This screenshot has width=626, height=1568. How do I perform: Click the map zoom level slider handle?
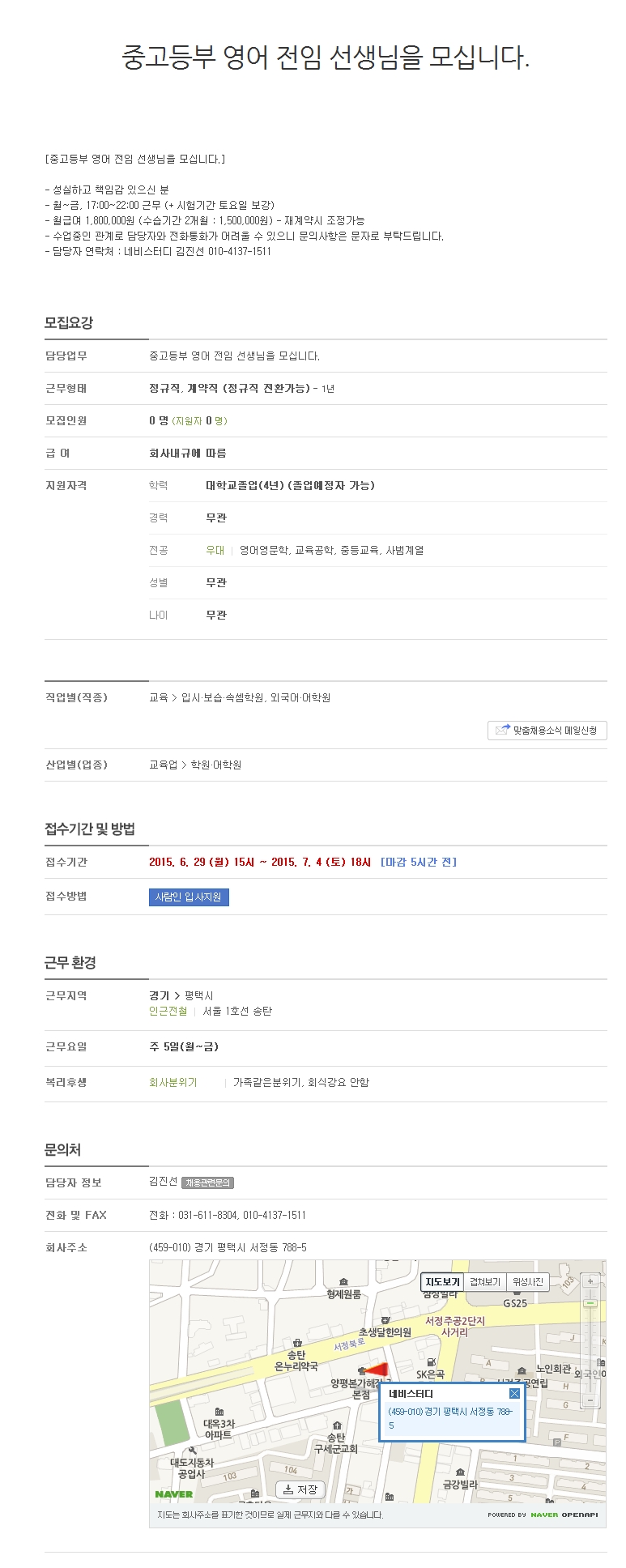[x=590, y=1303]
